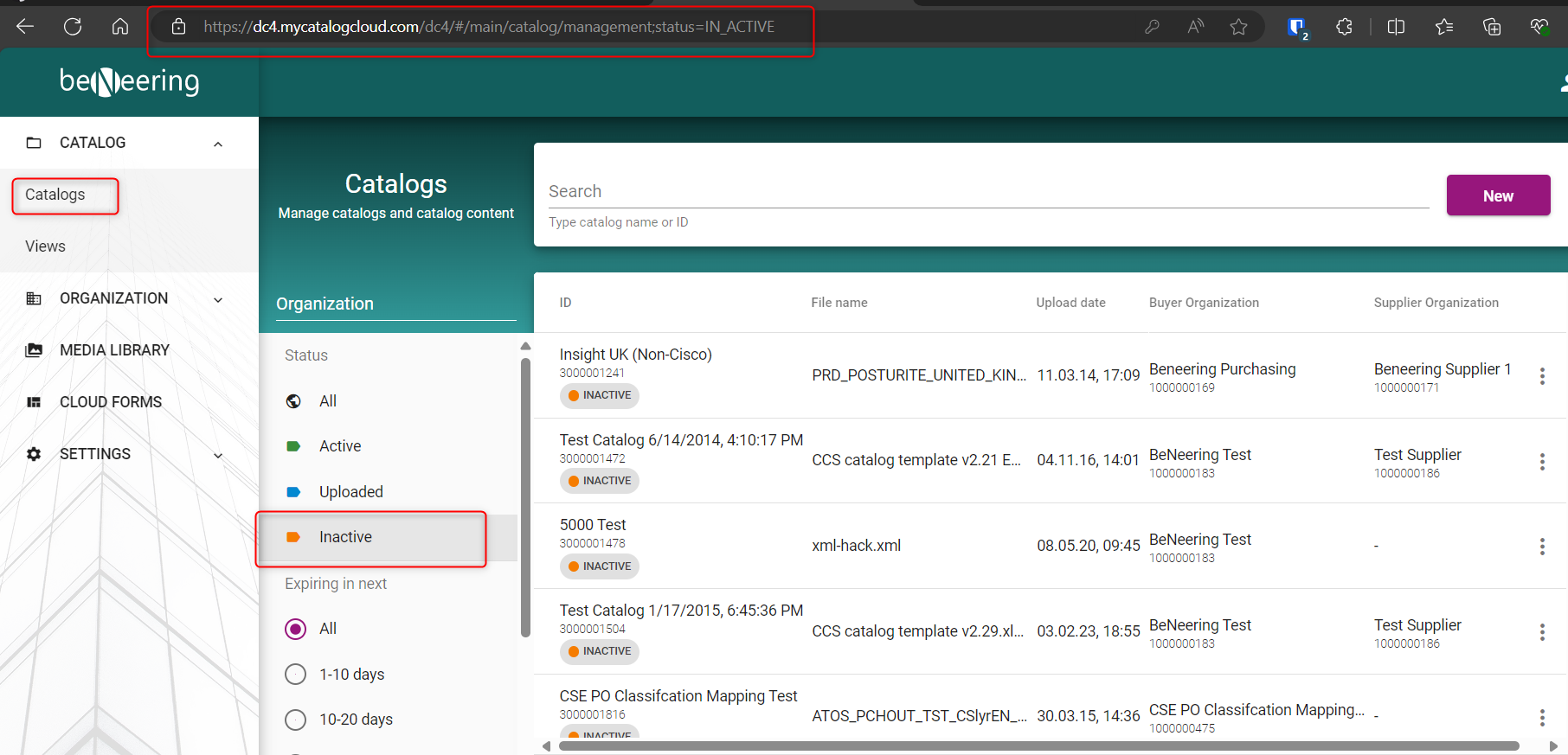Click the Settings gear icon in sidebar
1568x755 pixels.
click(34, 454)
